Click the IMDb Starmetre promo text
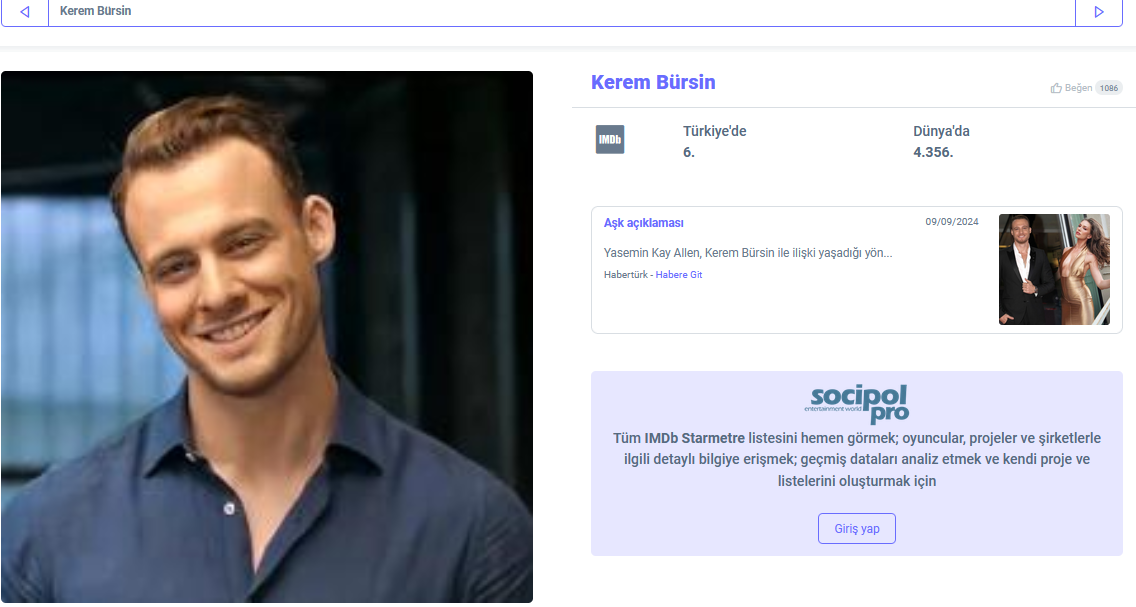Screen dimensions: 1136x607 pos(857,459)
